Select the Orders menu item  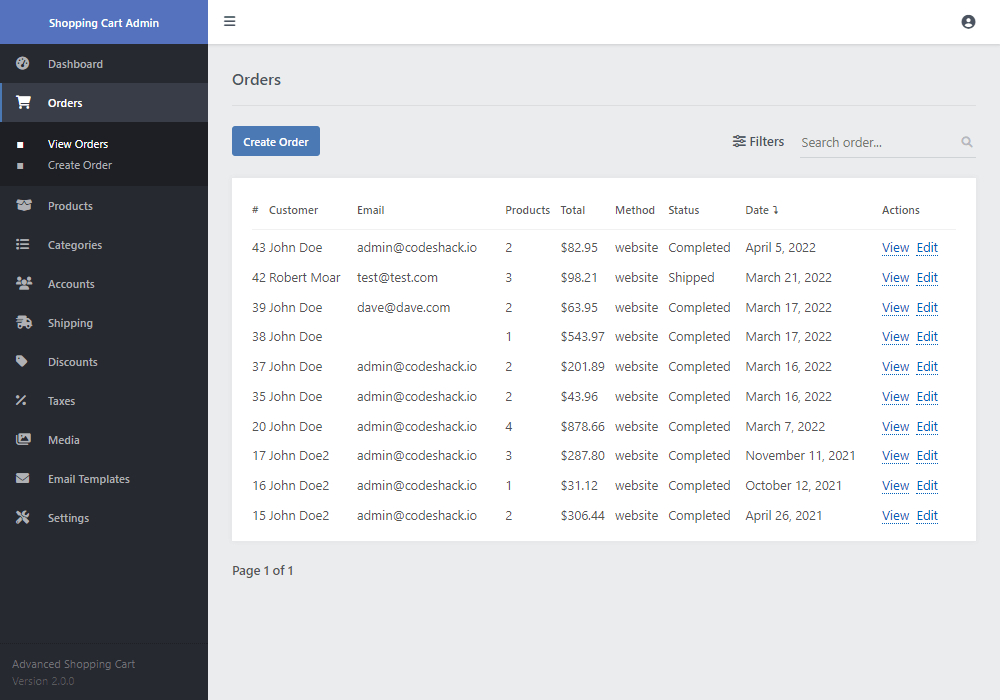pyautogui.click(x=104, y=103)
